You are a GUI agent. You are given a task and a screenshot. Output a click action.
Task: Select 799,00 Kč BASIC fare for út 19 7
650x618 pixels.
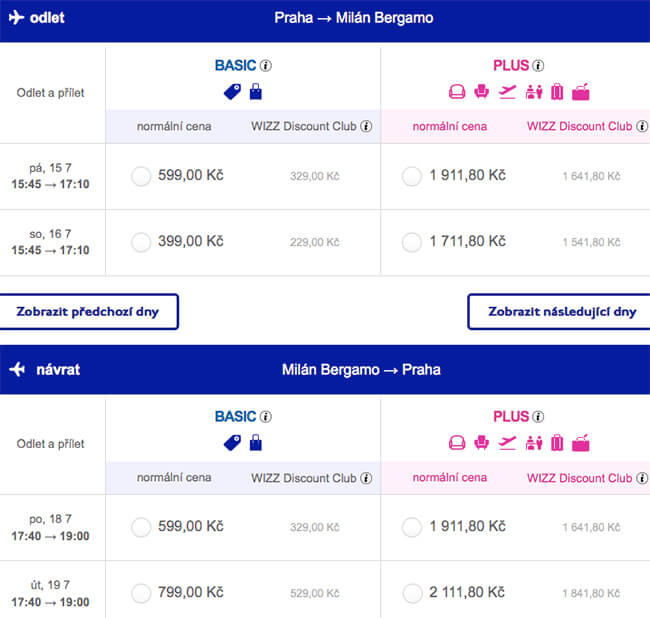[x=141, y=593]
